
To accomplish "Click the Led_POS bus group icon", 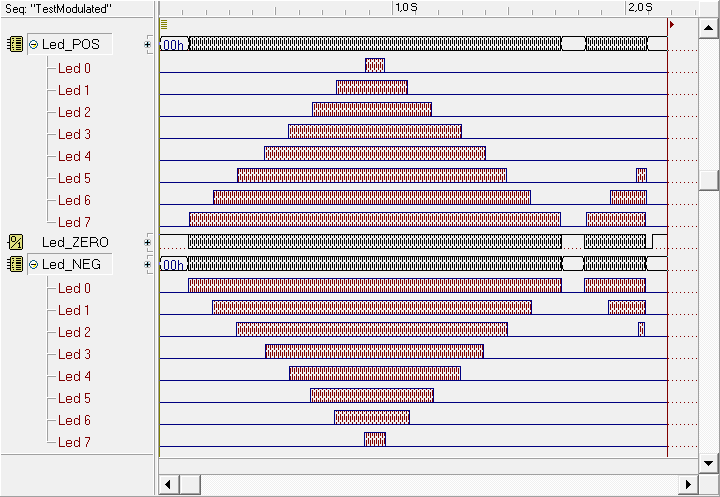I will click(x=15, y=45).
